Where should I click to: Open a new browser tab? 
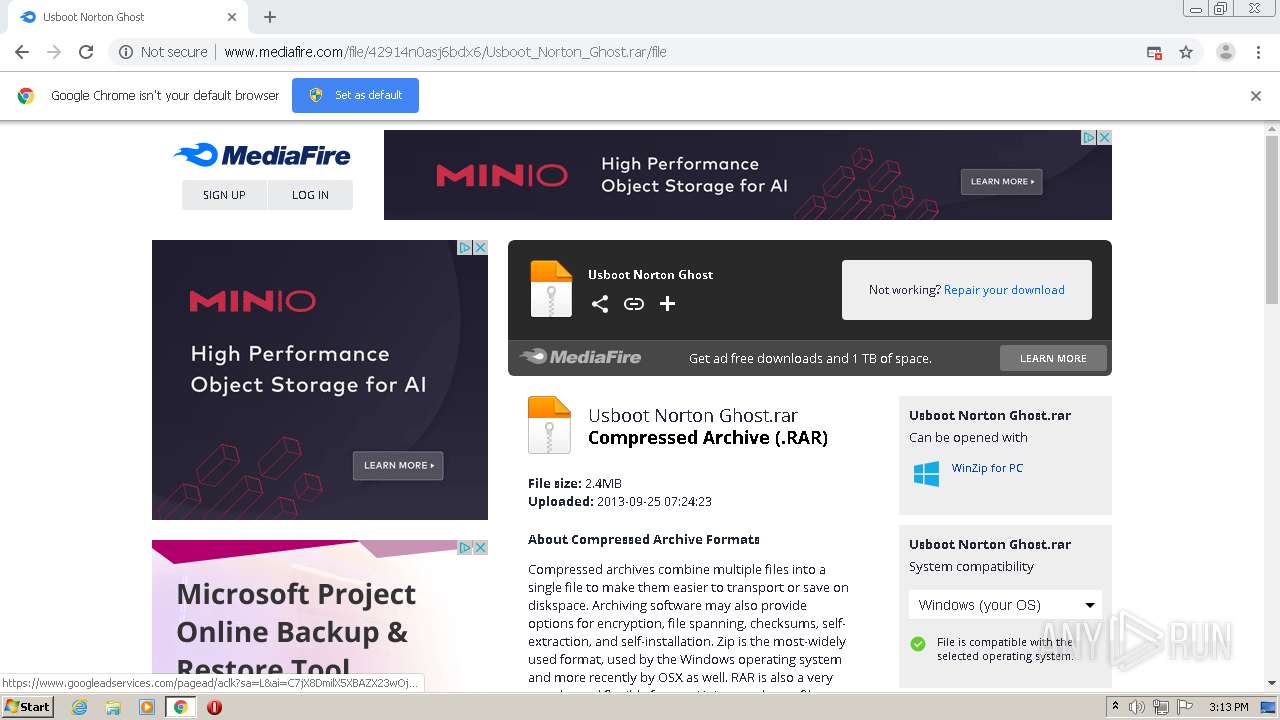click(x=270, y=17)
